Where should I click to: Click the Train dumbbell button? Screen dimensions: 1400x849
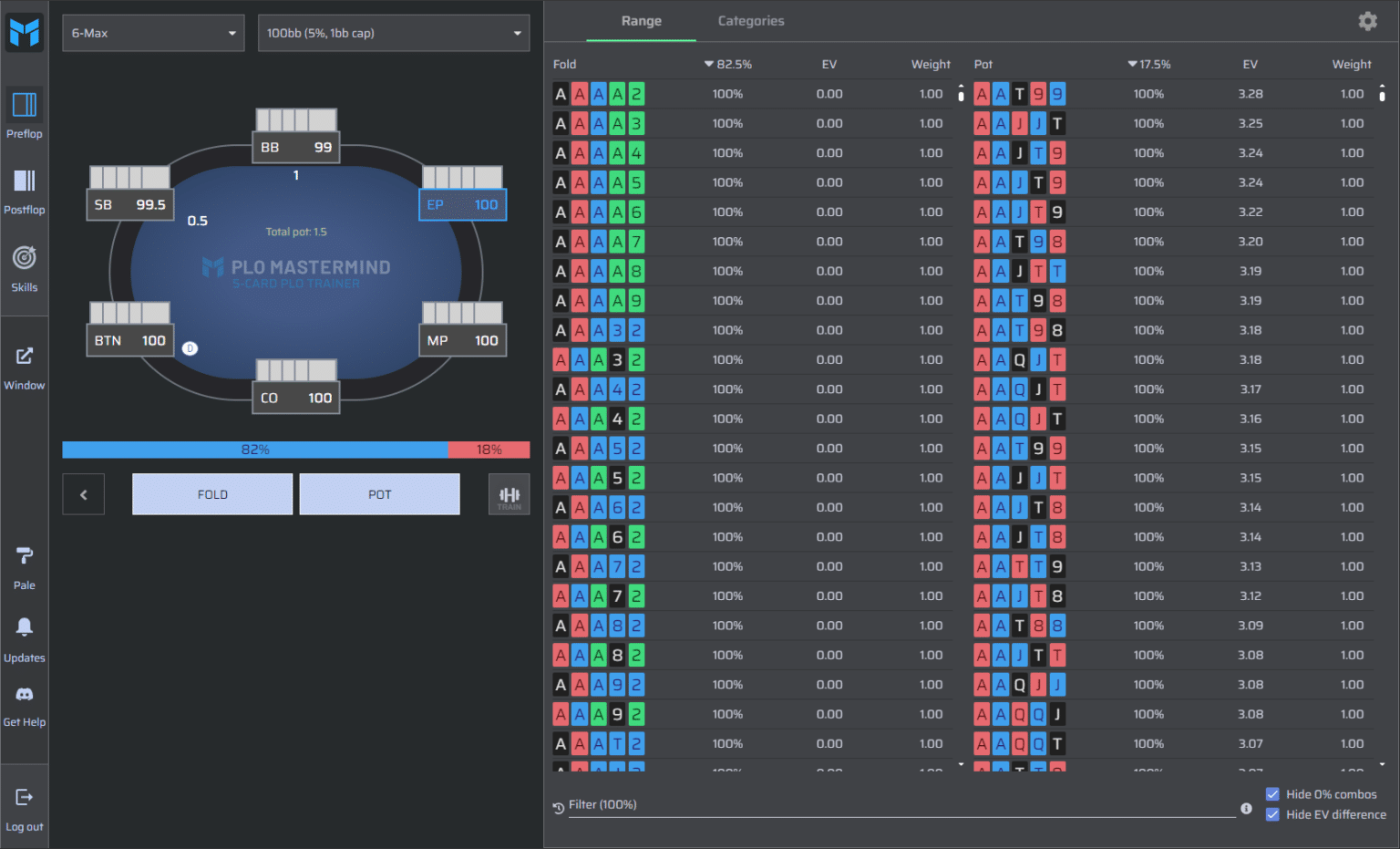click(x=509, y=495)
